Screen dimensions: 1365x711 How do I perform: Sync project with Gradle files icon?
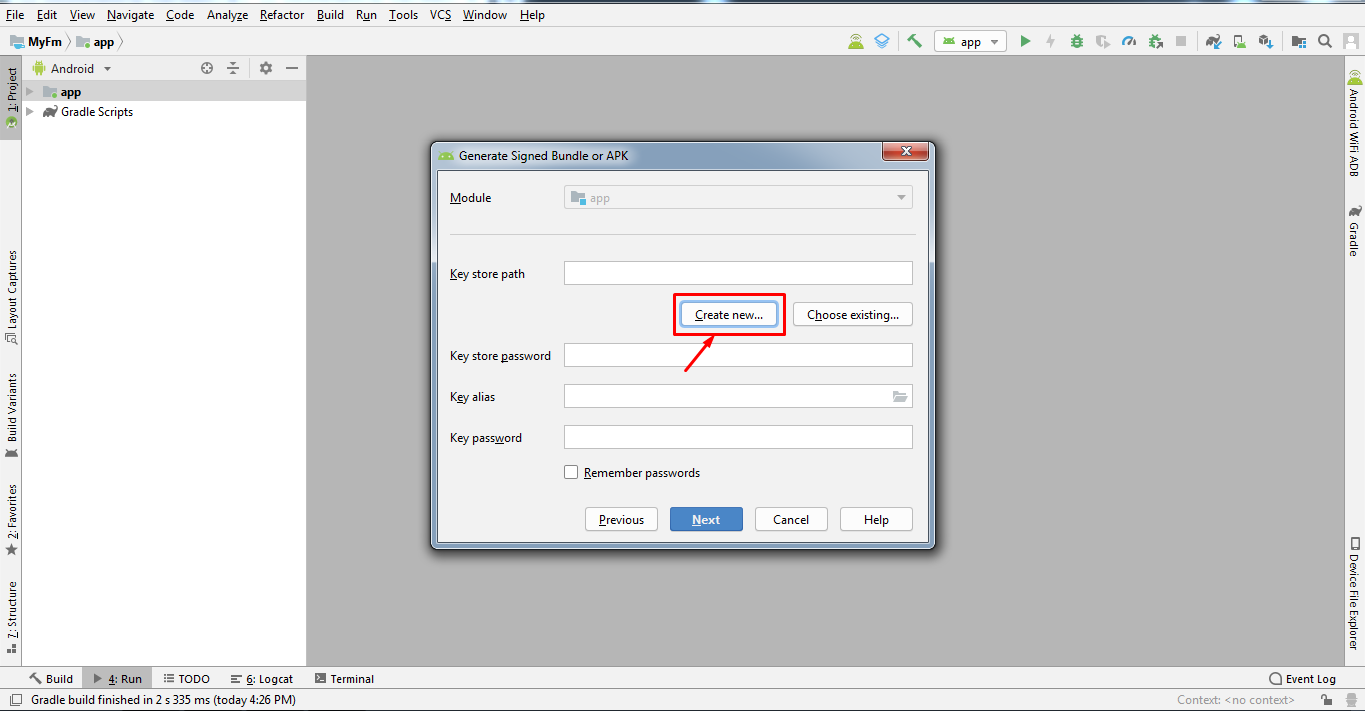(x=1213, y=41)
